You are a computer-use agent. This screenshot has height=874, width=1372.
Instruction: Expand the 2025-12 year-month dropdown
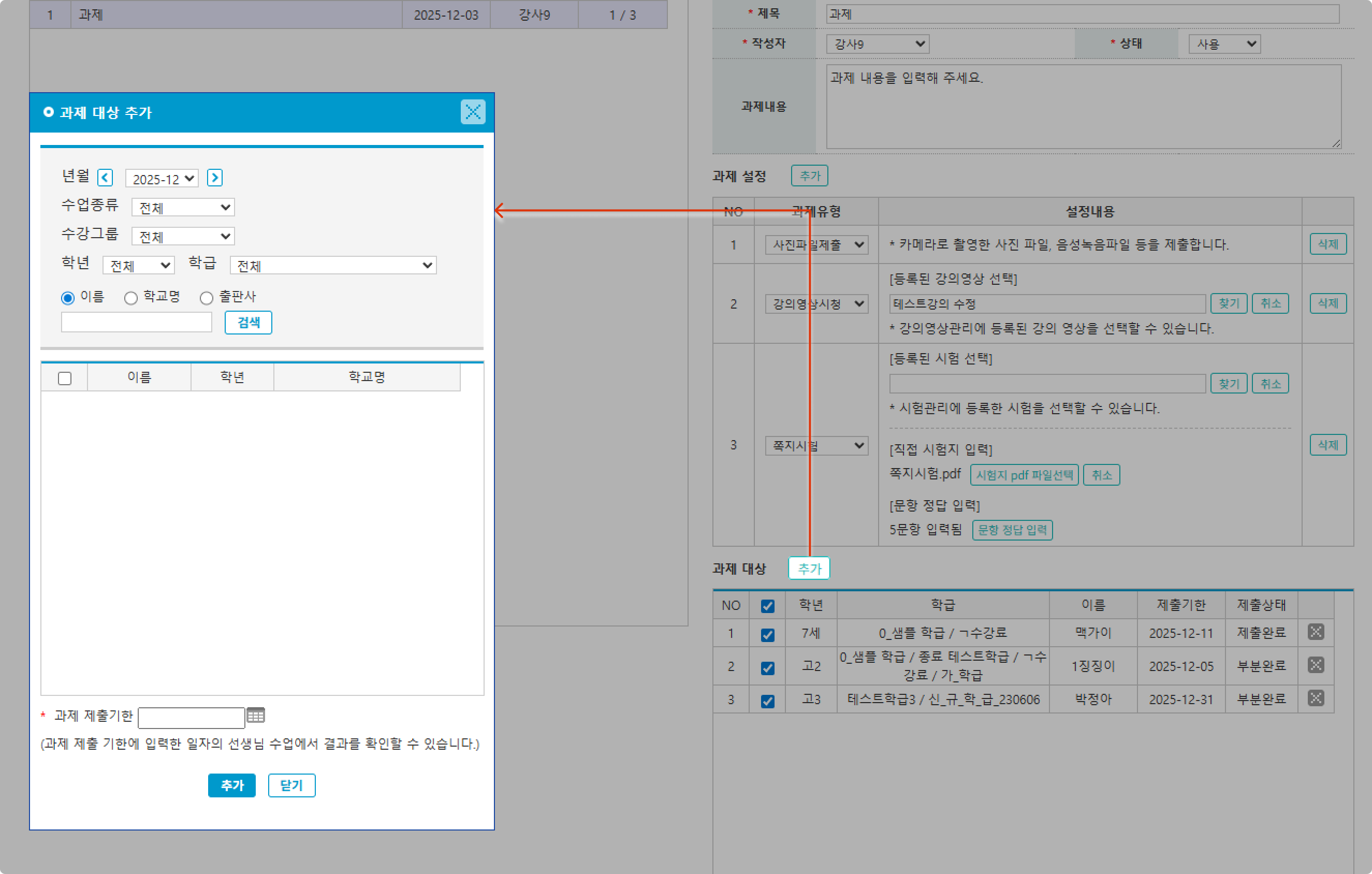162,179
